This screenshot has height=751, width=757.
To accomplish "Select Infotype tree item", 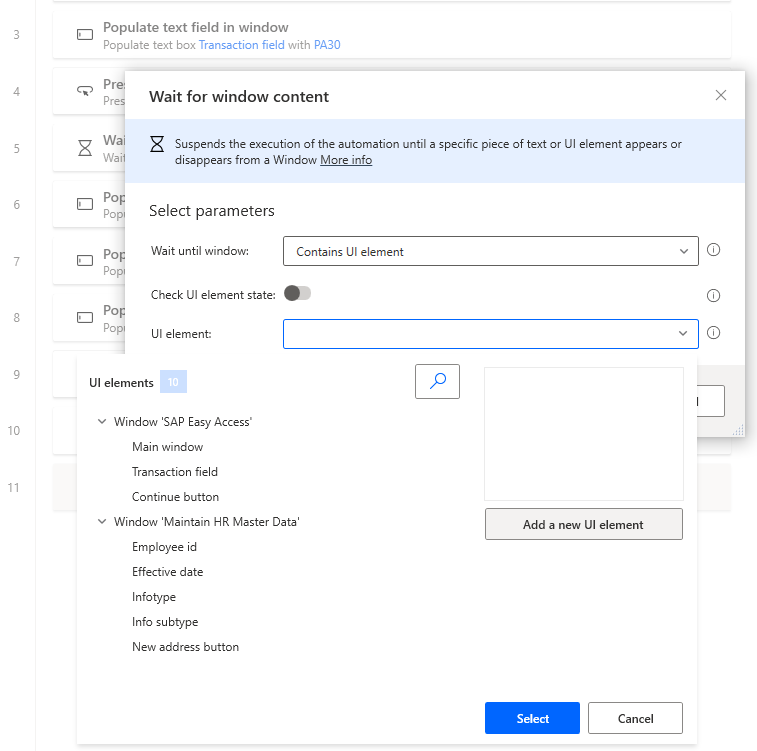I will [x=154, y=597].
